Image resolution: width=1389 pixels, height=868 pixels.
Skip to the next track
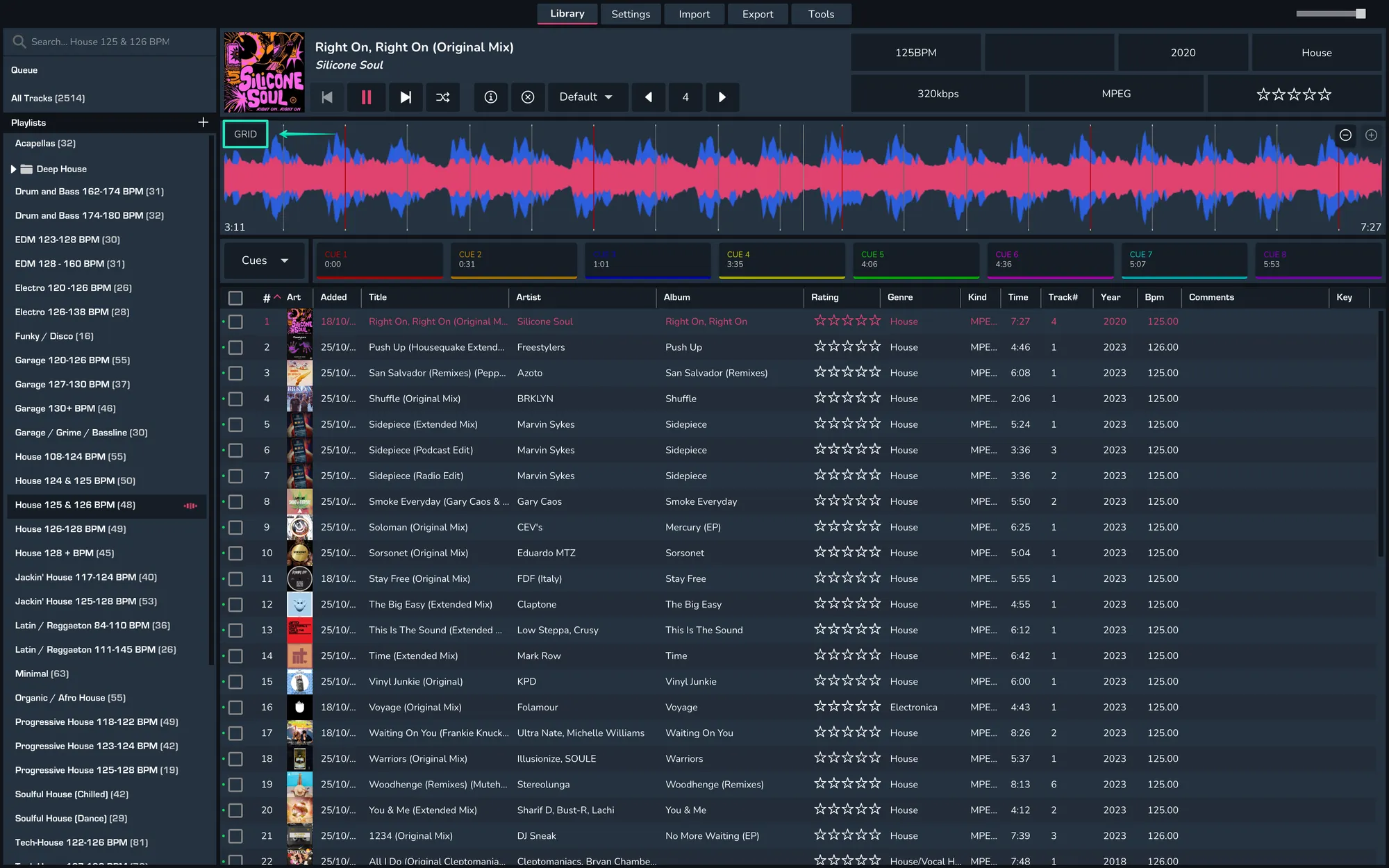tap(406, 97)
